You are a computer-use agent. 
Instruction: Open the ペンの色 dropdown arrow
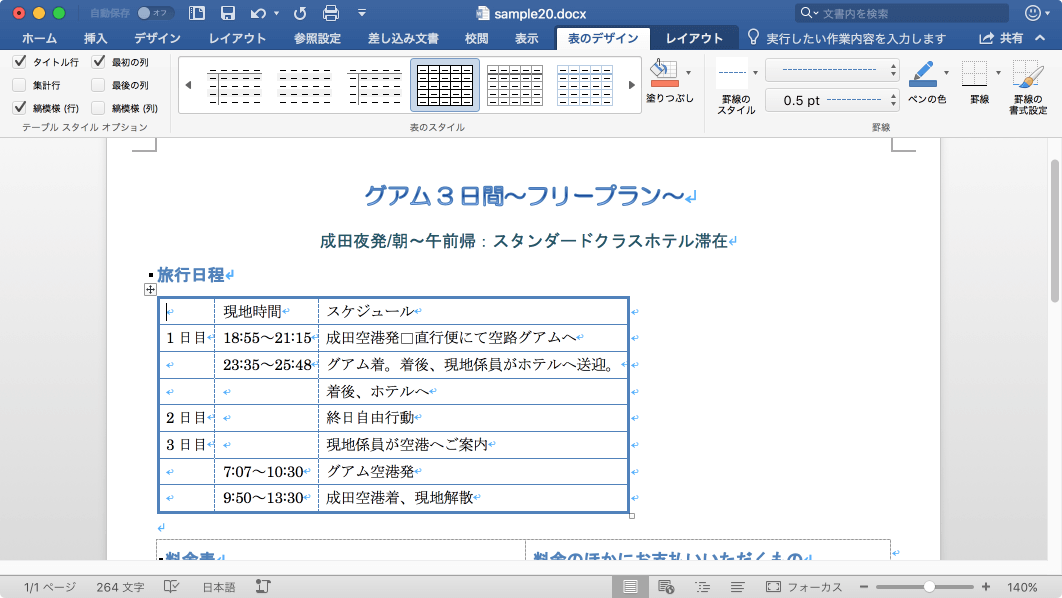(x=946, y=72)
